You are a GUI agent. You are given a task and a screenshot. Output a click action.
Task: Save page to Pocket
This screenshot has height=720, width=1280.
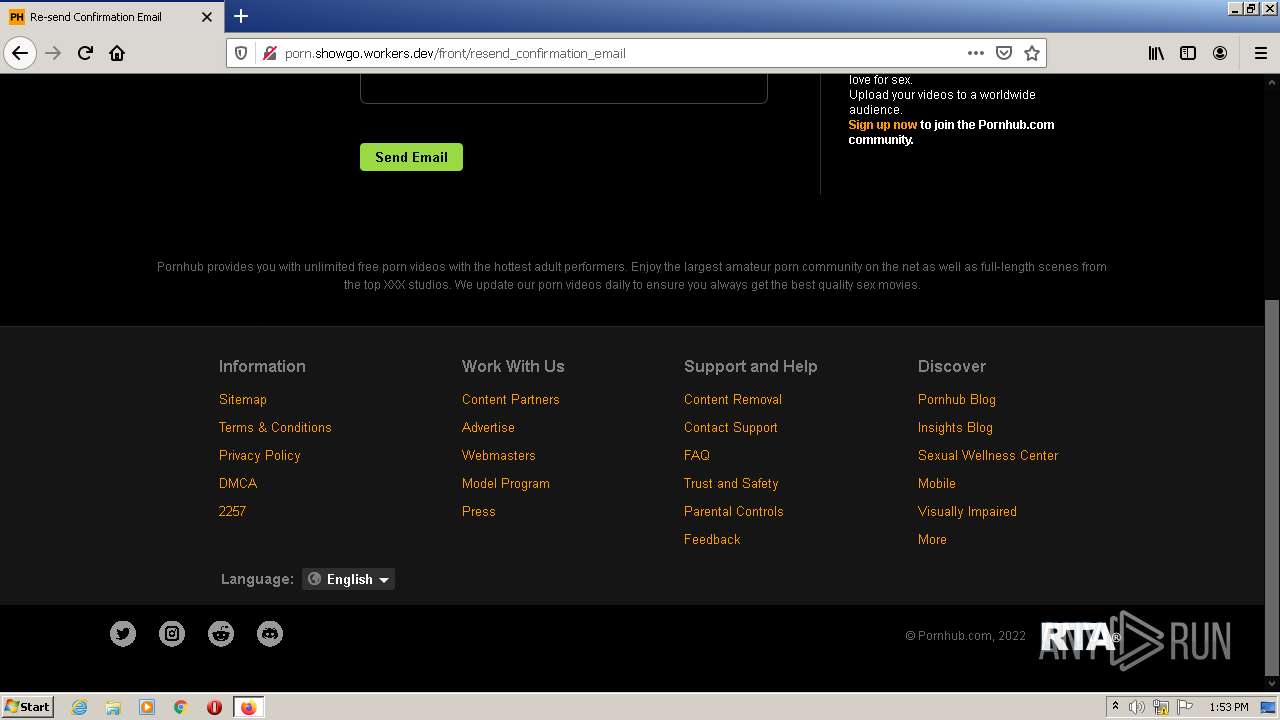(1004, 53)
